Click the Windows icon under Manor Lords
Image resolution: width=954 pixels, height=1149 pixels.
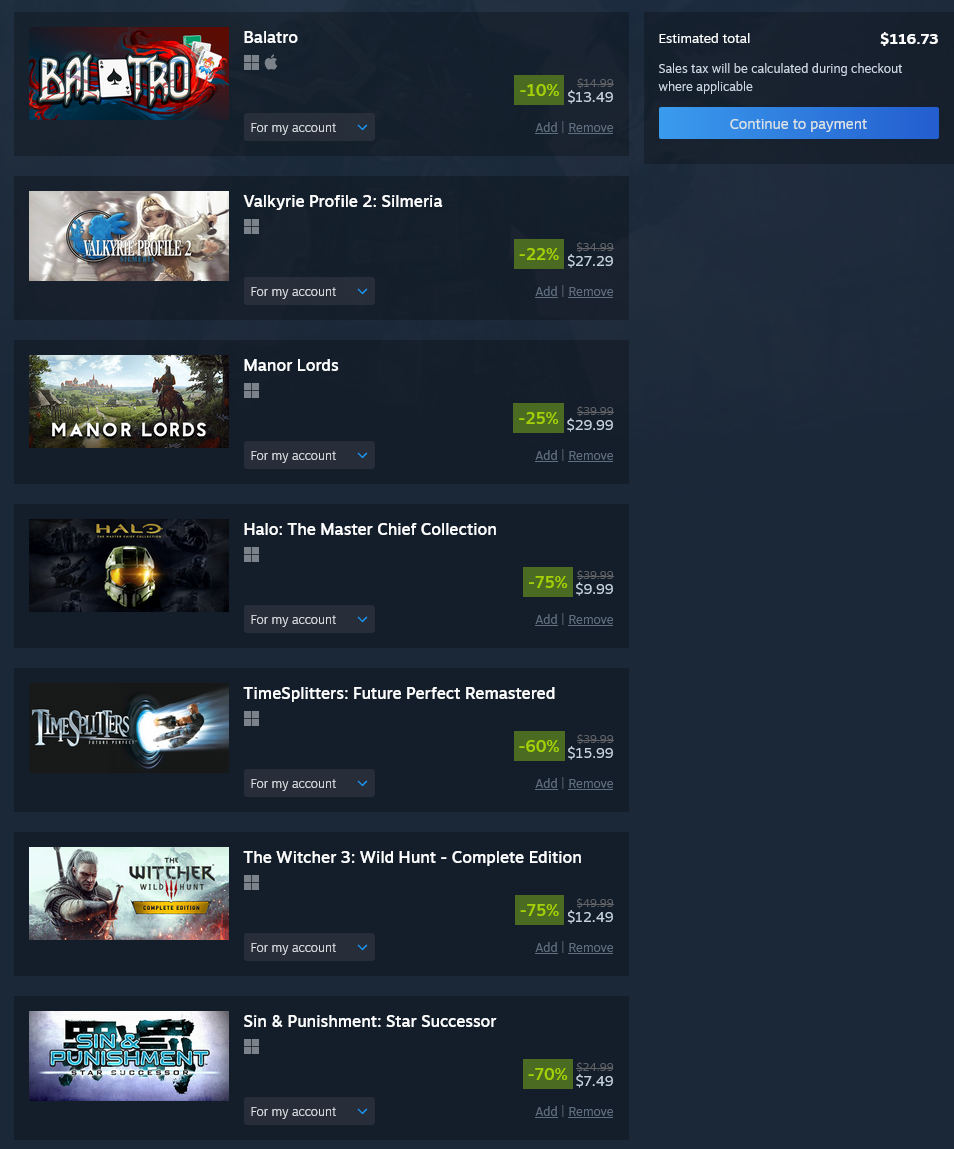point(251,391)
